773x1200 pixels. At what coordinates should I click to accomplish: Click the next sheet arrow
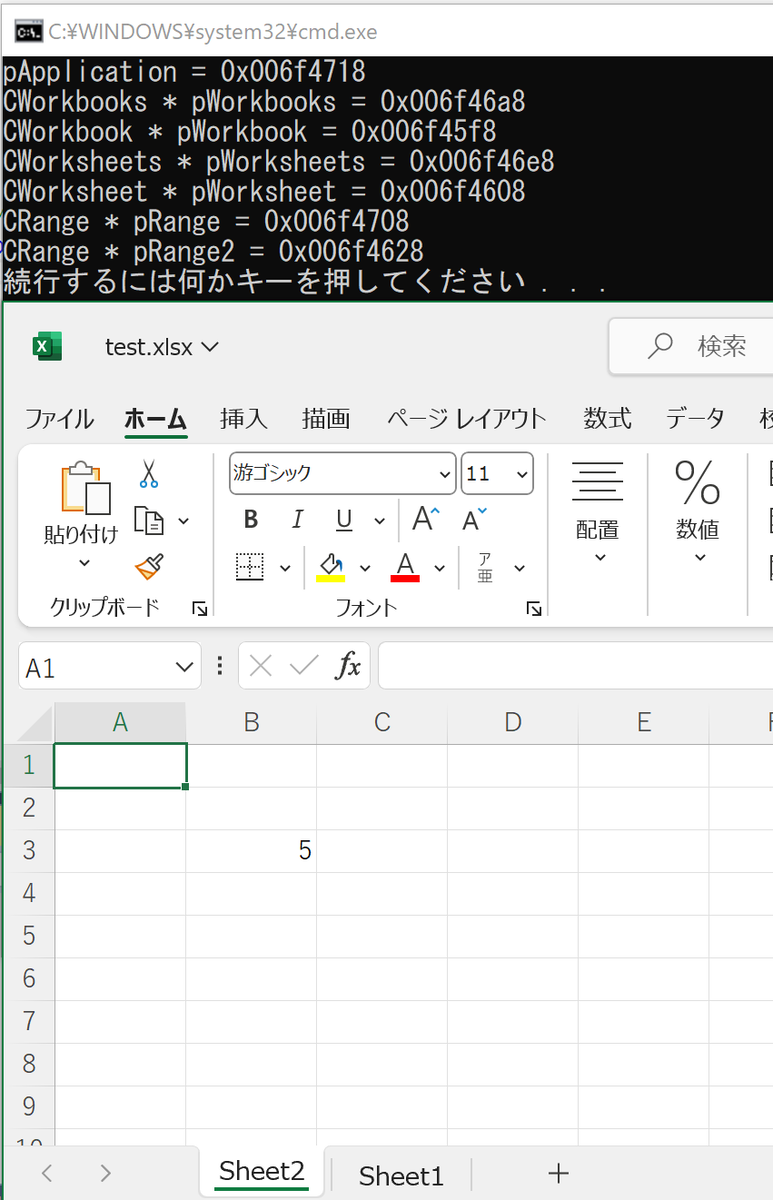click(x=106, y=1173)
